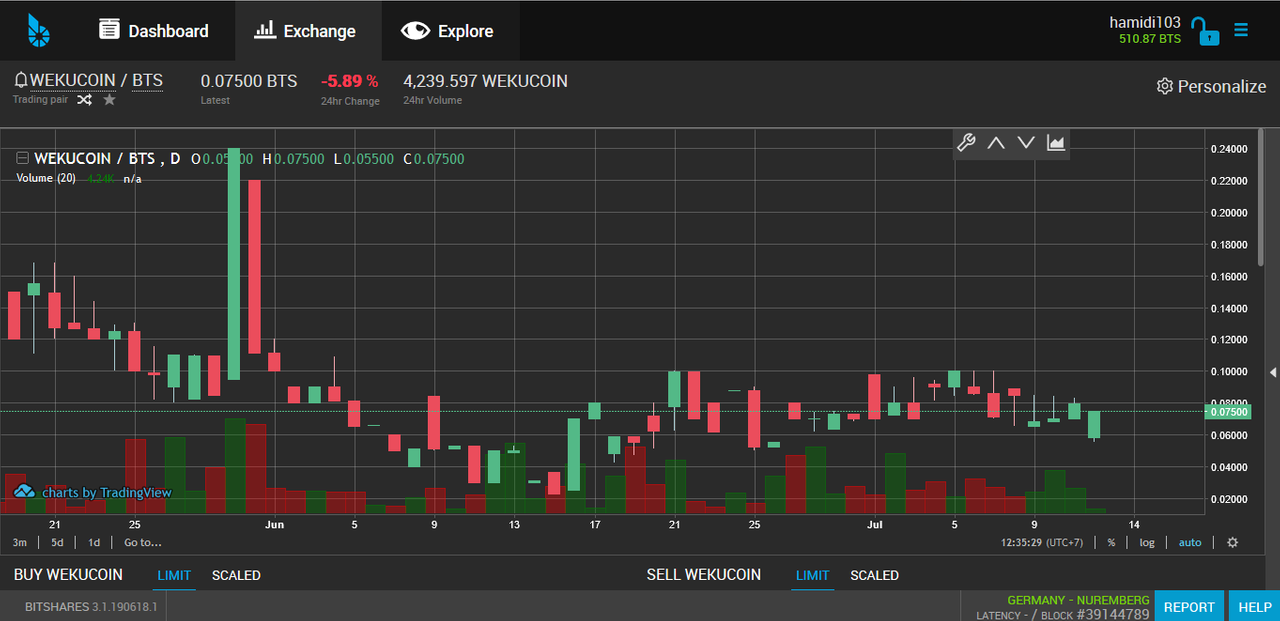Select LIMIT tab under BUY WEKUCOIN
The width and height of the screenshot is (1280, 621).
(x=174, y=575)
